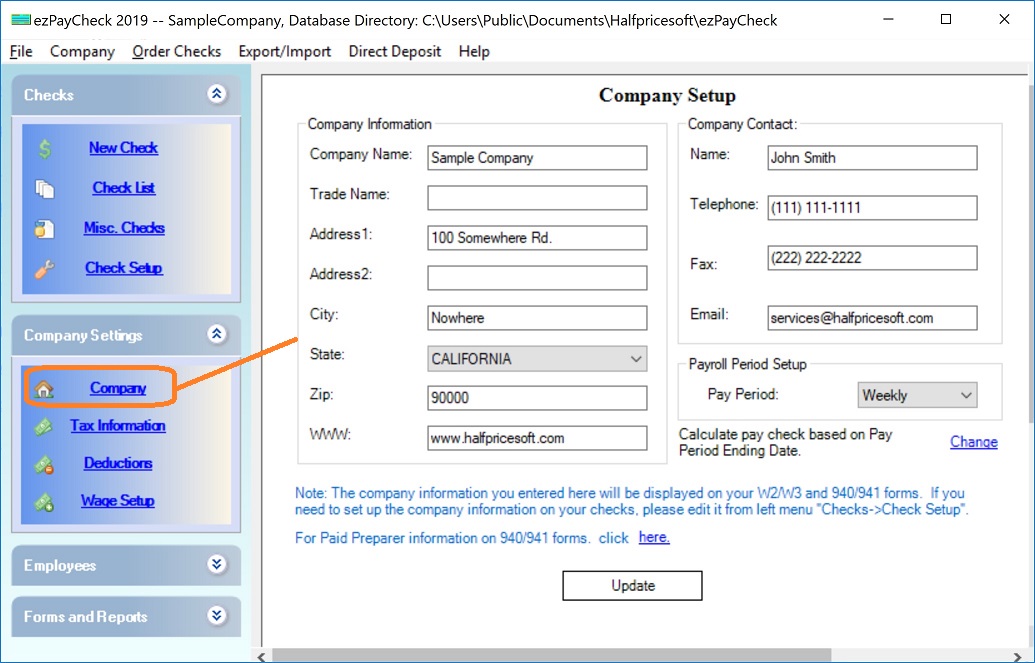This screenshot has height=663, width=1035.
Task: Click the Check List documents icon
Action: 44,189
